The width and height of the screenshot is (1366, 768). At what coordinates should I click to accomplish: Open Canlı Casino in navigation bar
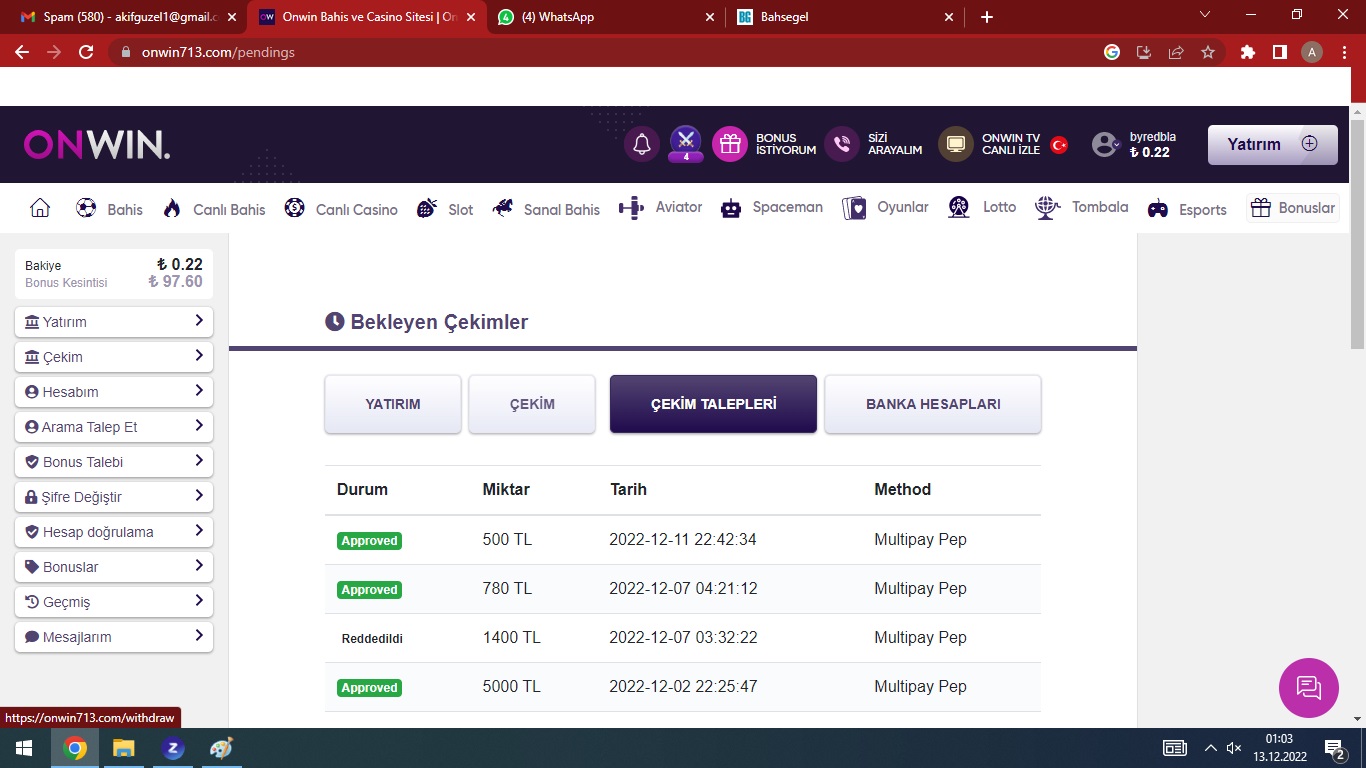[x=341, y=209]
